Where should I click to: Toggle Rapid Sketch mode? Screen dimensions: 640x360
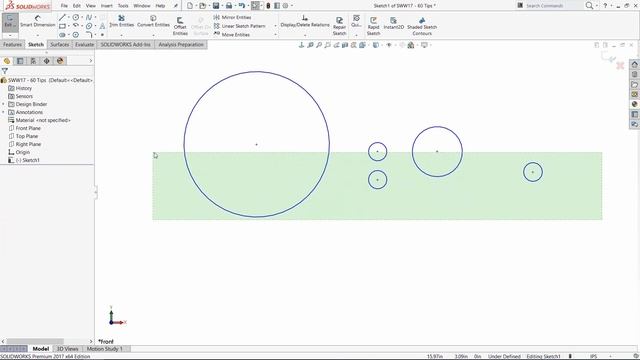[x=373, y=26]
